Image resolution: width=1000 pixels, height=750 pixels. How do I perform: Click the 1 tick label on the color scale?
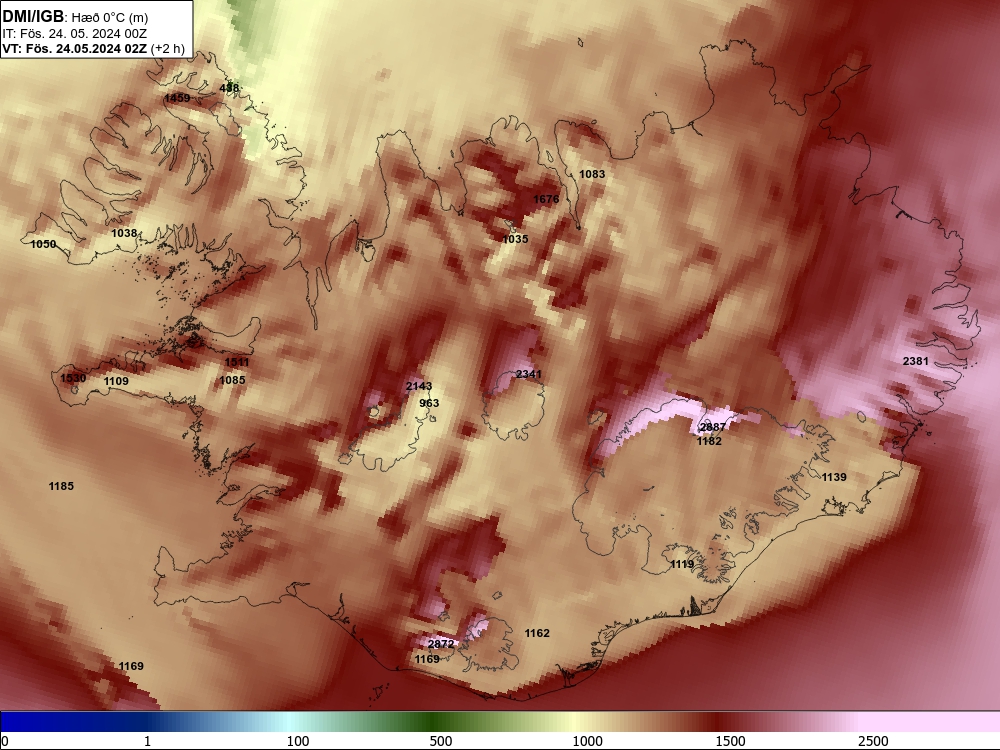click(147, 741)
